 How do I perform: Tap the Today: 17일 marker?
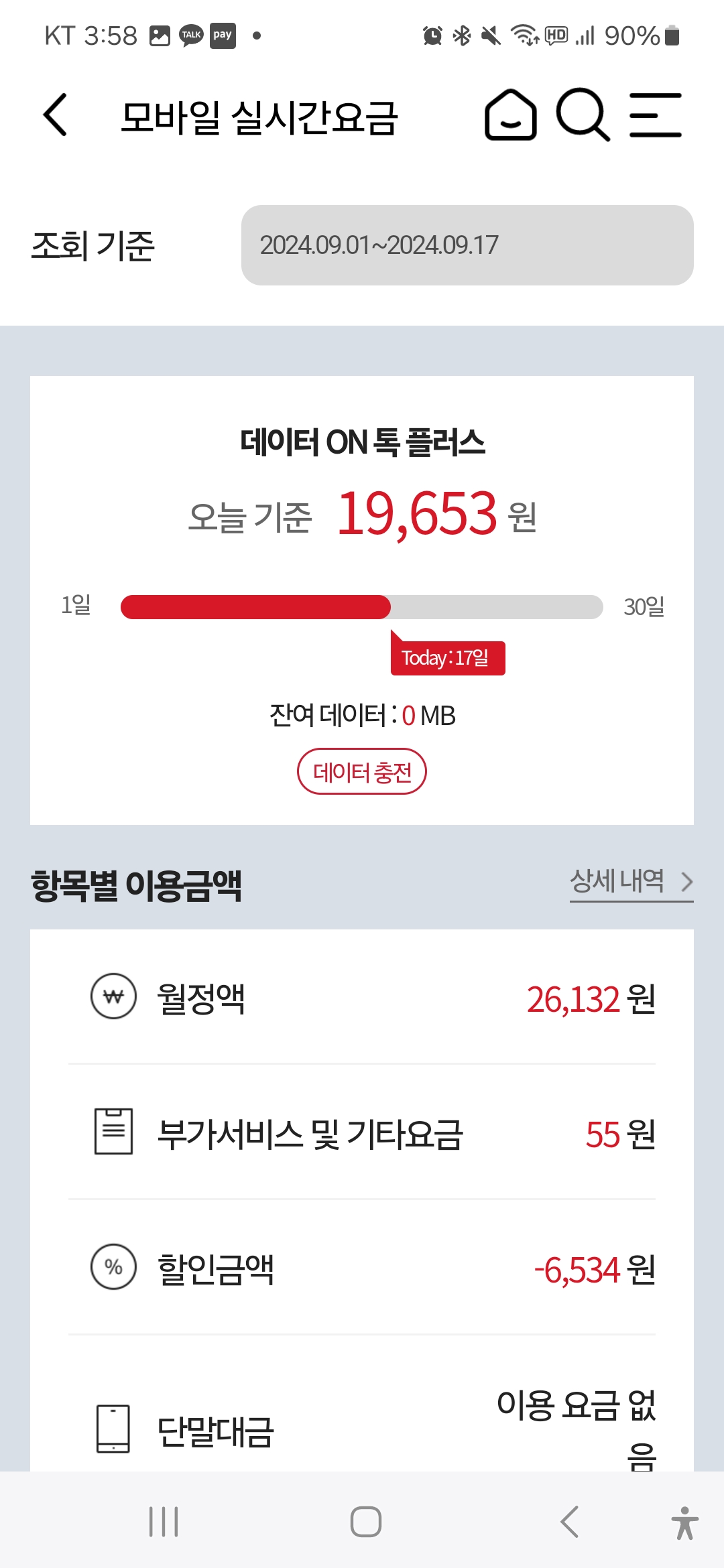tap(447, 658)
